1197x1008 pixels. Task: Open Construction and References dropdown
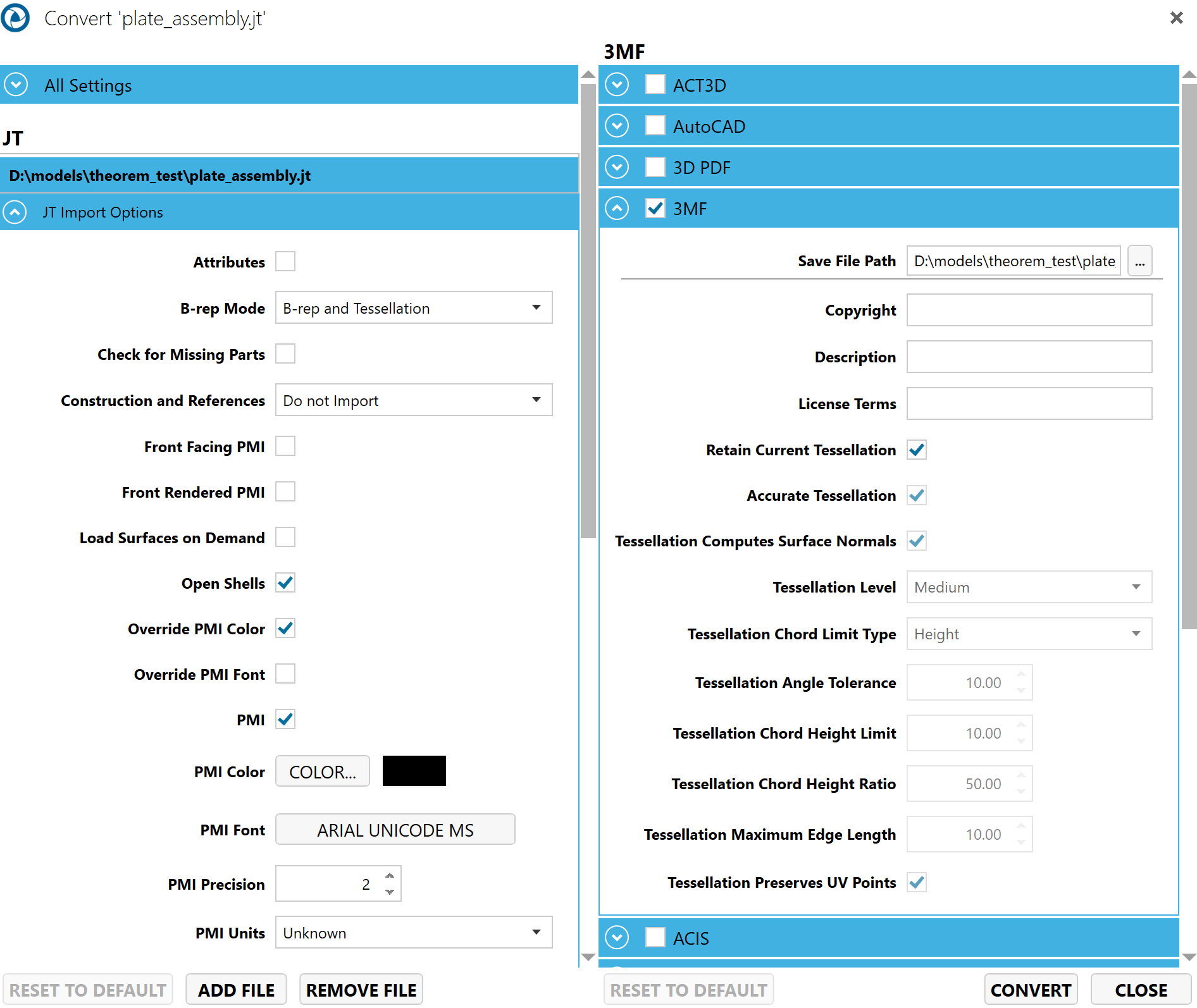(x=414, y=400)
